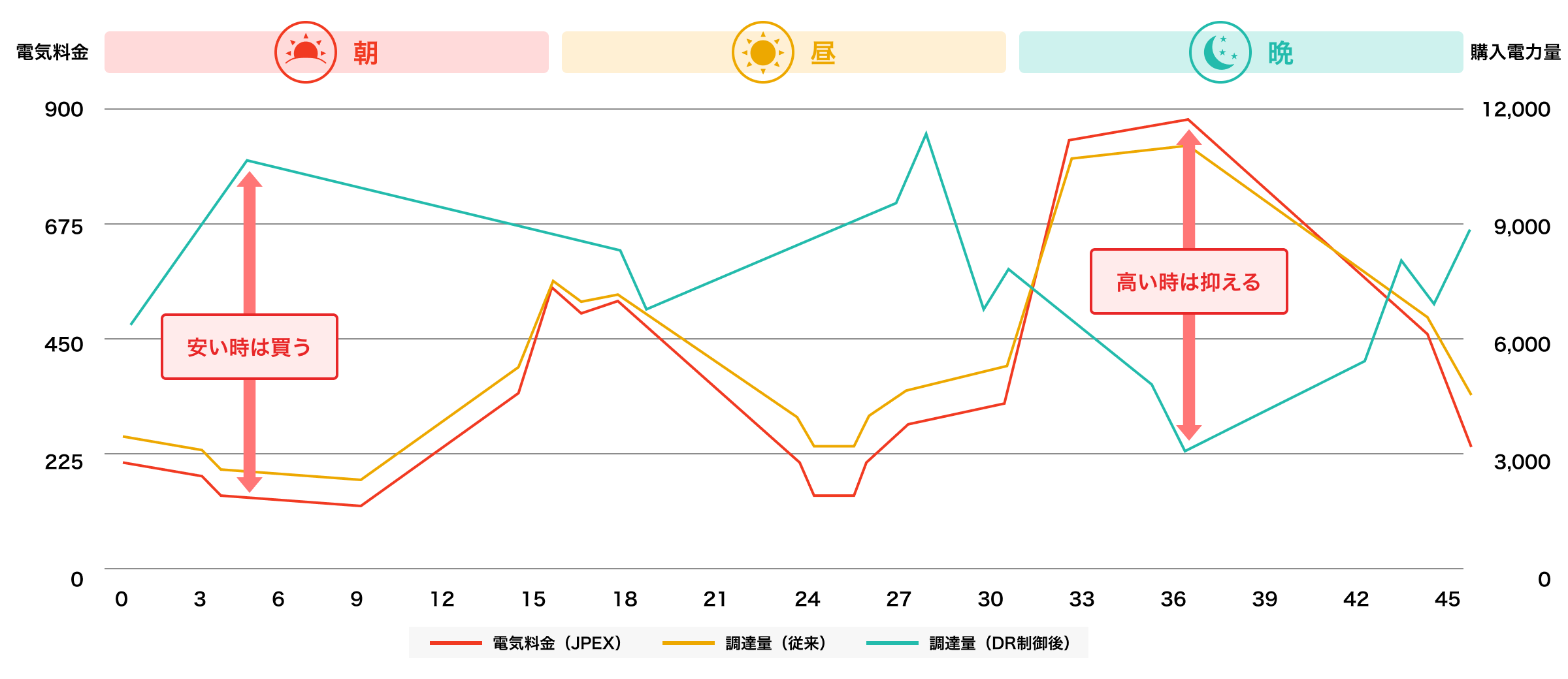Click the upward arrowhead above 安い時は買う
The height and width of the screenshot is (679, 1568).
coord(250,180)
